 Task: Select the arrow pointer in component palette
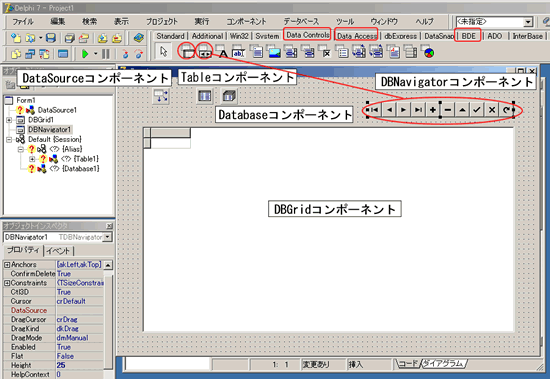coord(163,52)
